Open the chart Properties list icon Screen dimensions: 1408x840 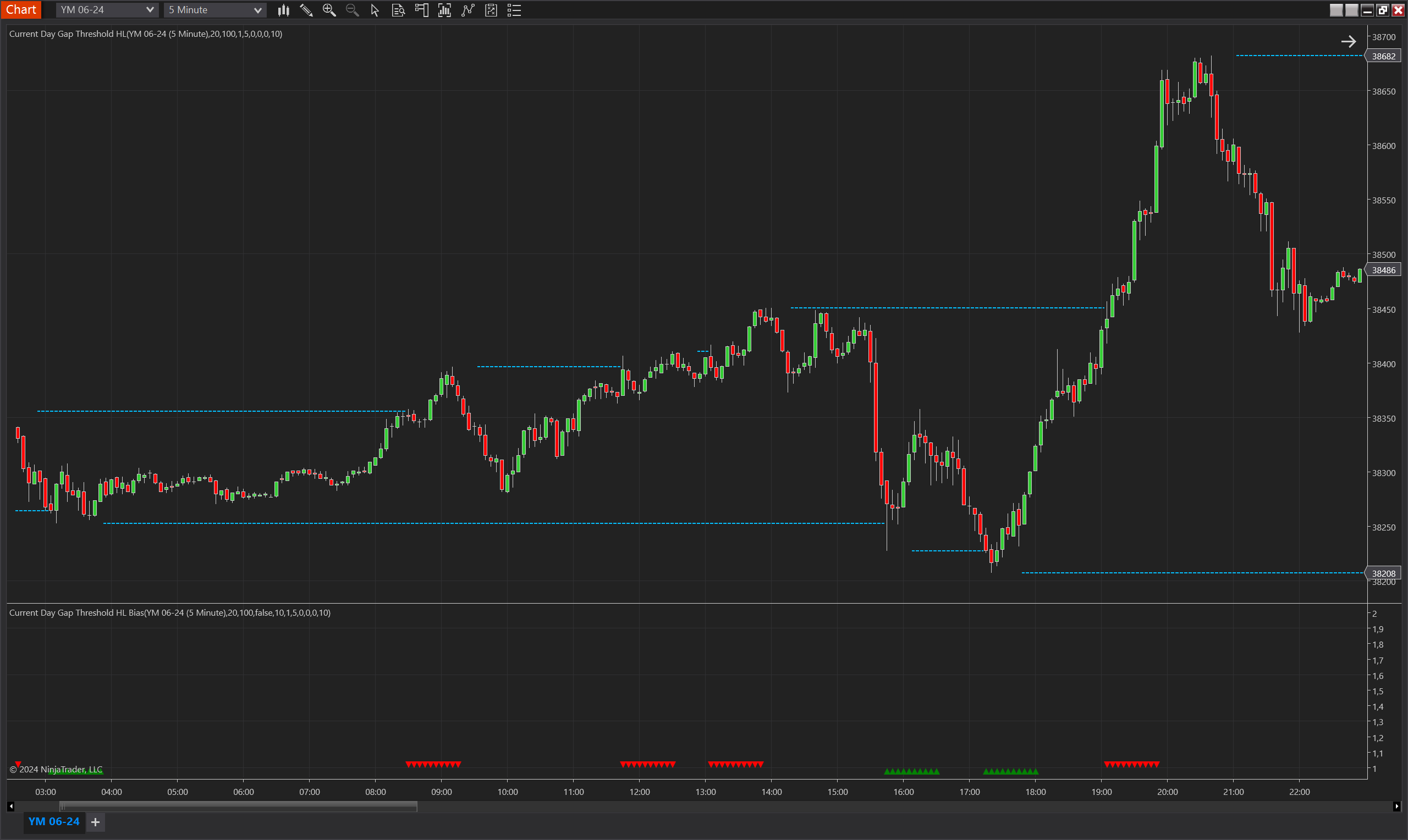(x=514, y=10)
